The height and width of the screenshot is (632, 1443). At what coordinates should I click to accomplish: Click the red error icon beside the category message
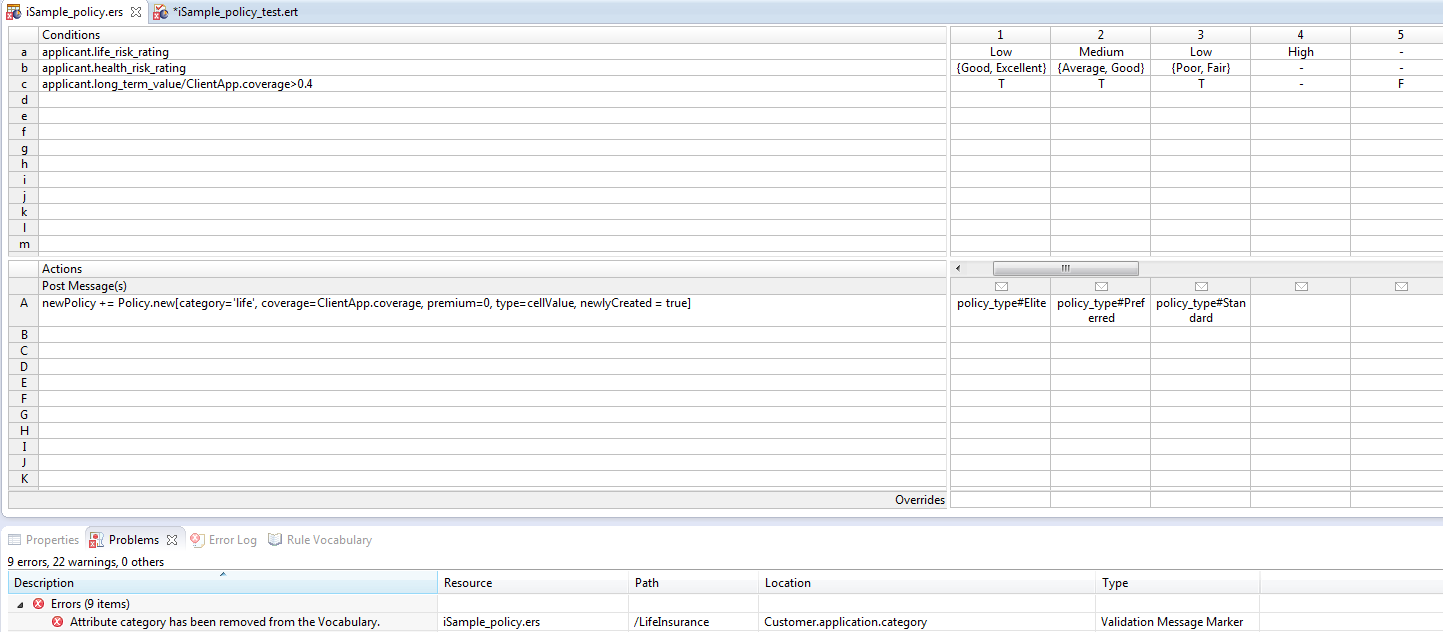click(57, 622)
